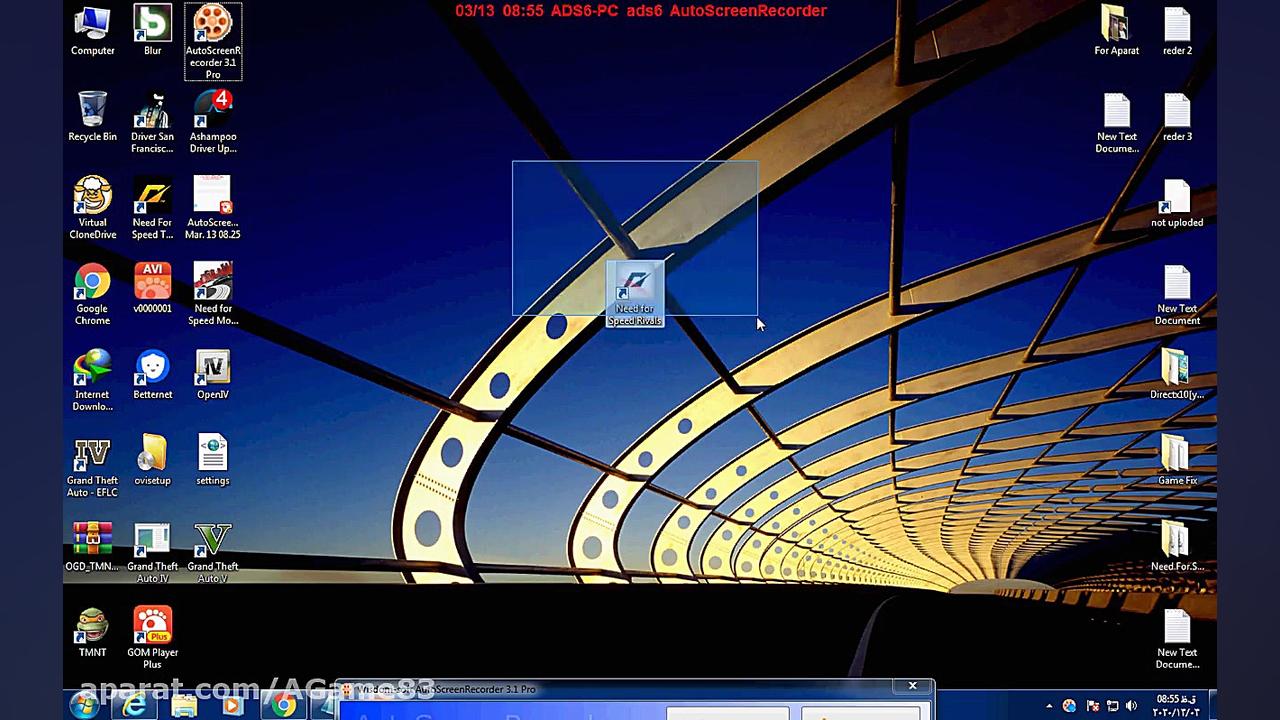1280x720 pixels.
Task: Select the Directx10 folder
Action: pos(1177,374)
